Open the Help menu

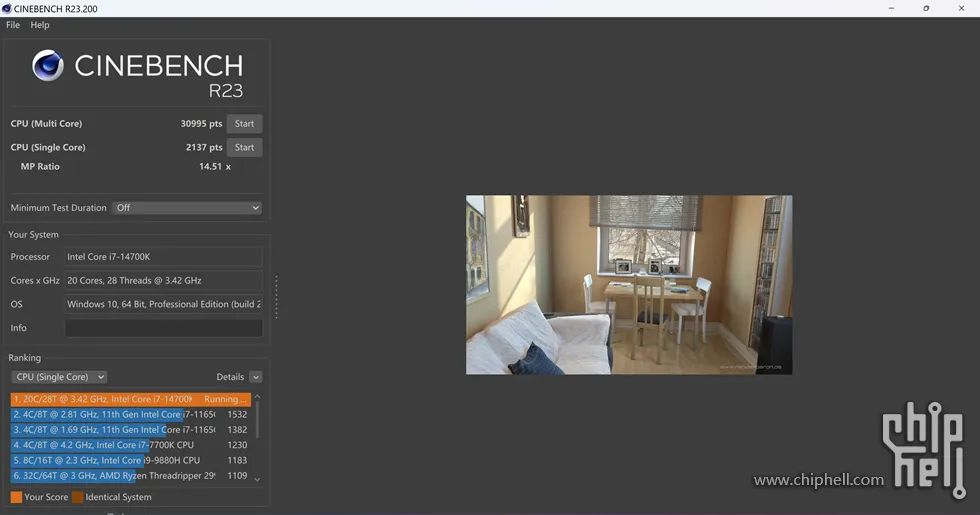coord(39,25)
